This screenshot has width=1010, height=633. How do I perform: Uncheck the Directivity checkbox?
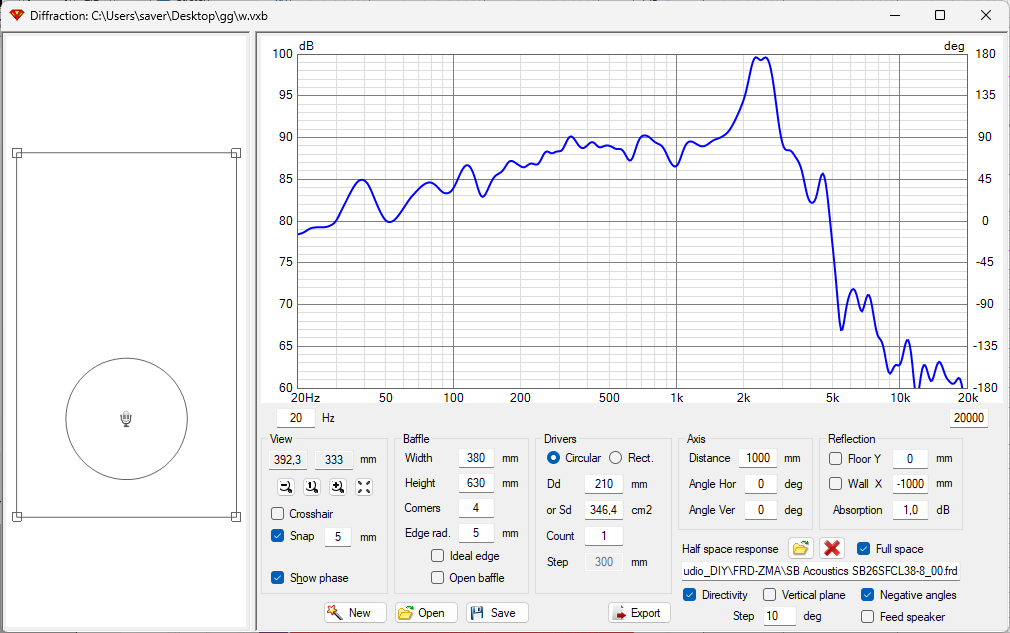pos(689,595)
